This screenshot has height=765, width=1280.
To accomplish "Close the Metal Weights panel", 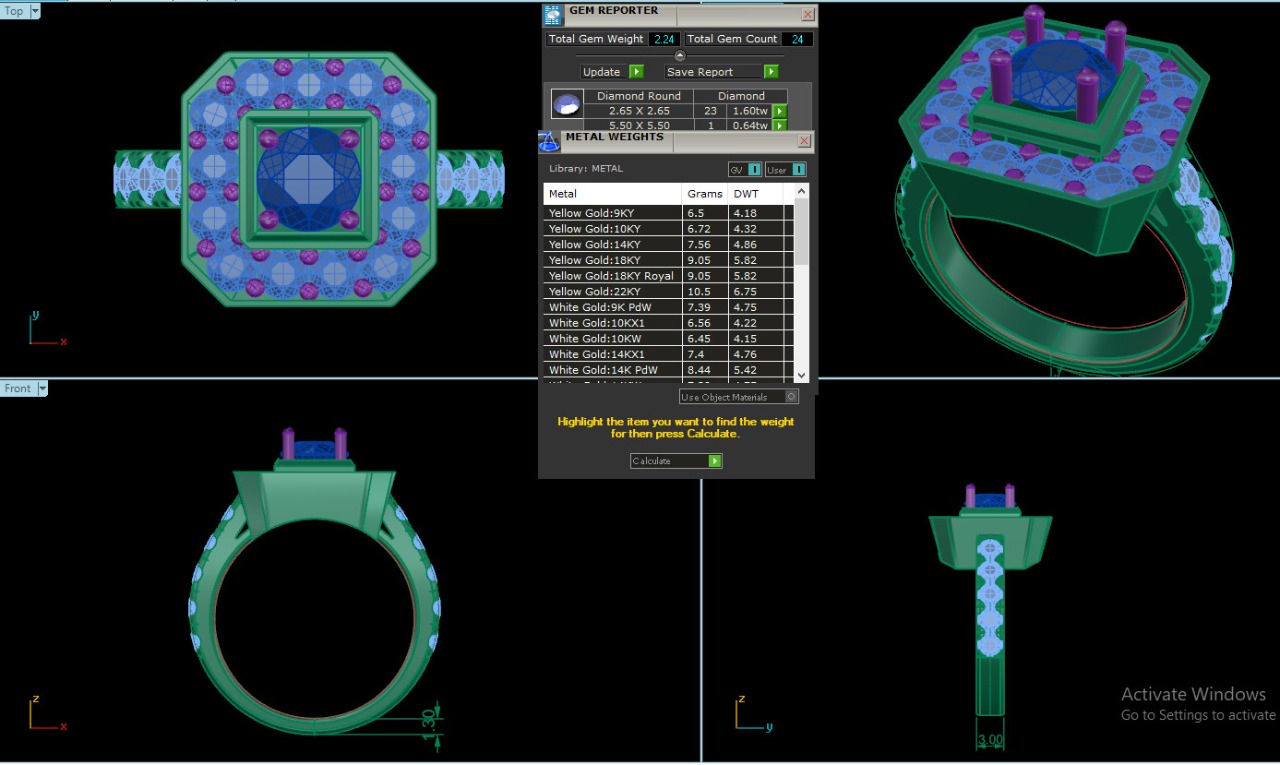I will pos(804,141).
